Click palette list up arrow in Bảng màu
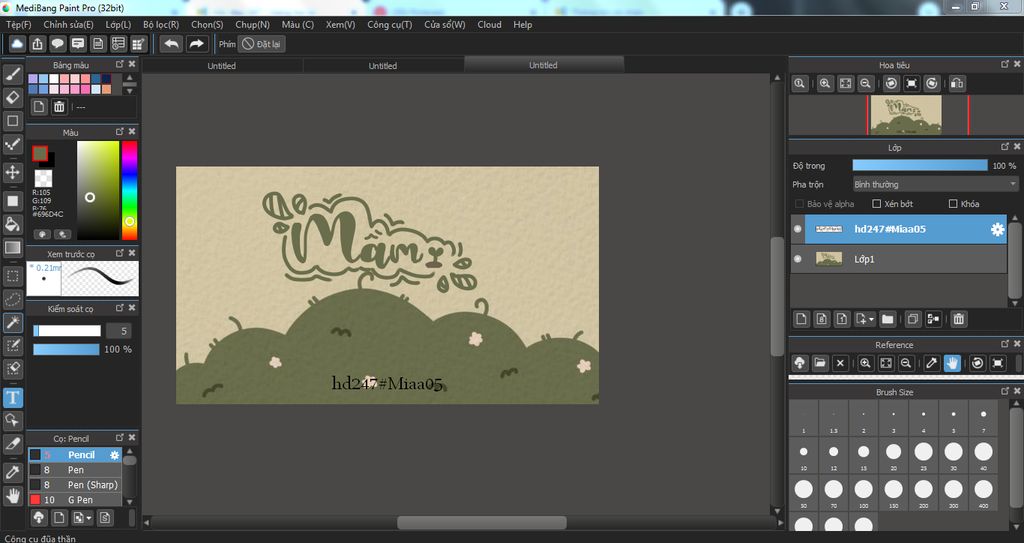The height and width of the screenshot is (543, 1024). point(129,77)
